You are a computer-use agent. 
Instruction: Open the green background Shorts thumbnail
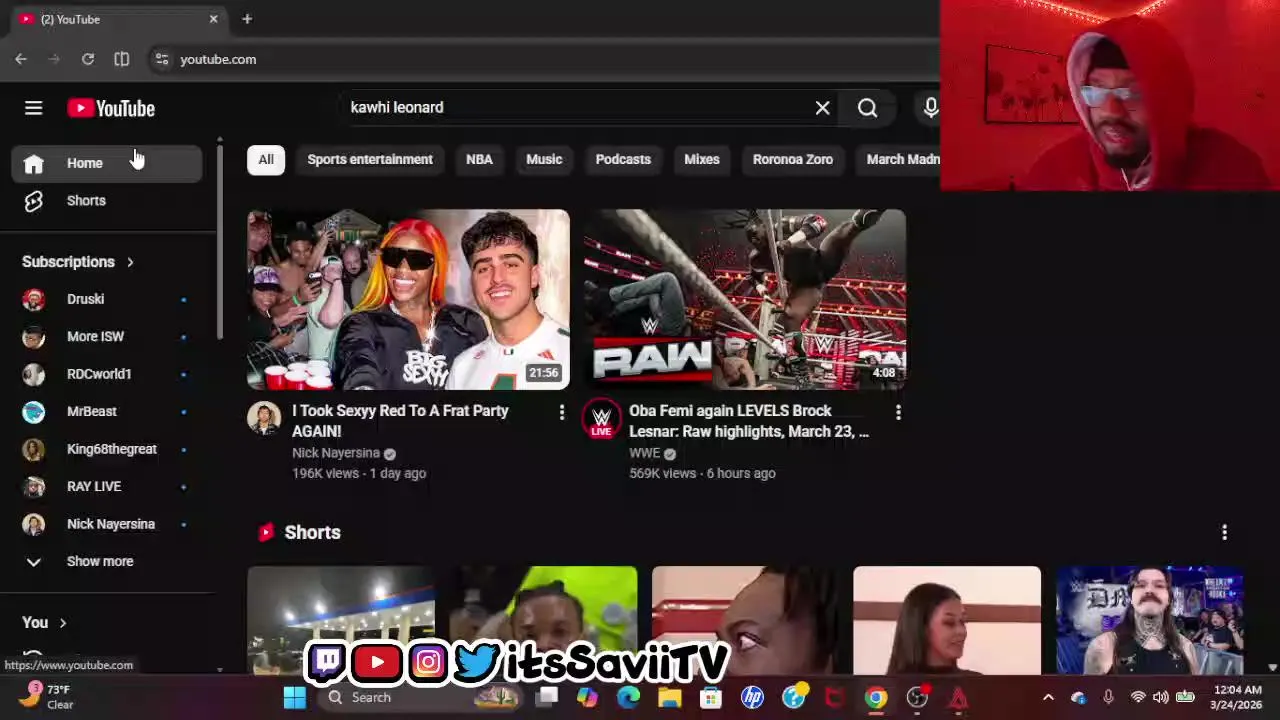(543, 620)
